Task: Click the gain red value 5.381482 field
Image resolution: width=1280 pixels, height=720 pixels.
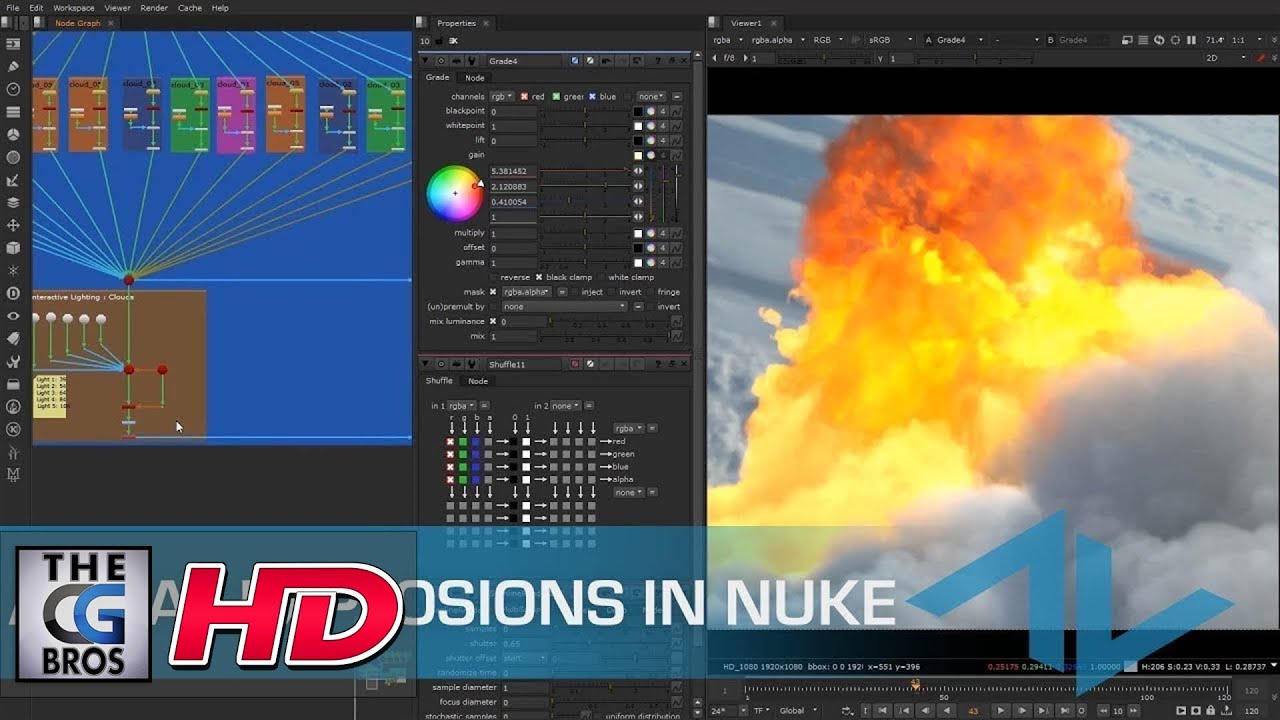Action: click(x=513, y=171)
